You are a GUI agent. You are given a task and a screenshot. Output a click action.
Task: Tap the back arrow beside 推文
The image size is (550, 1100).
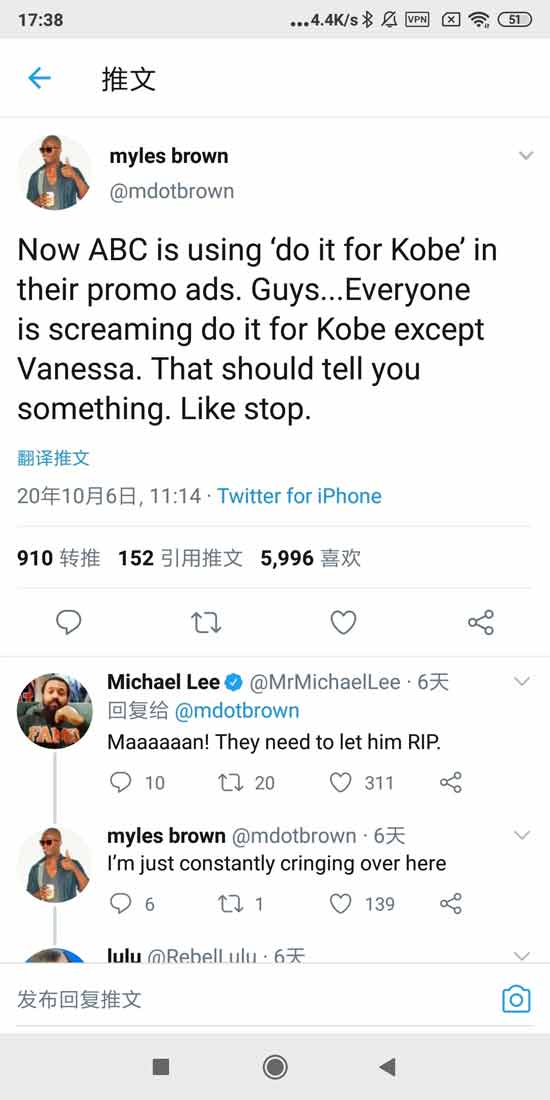39,78
